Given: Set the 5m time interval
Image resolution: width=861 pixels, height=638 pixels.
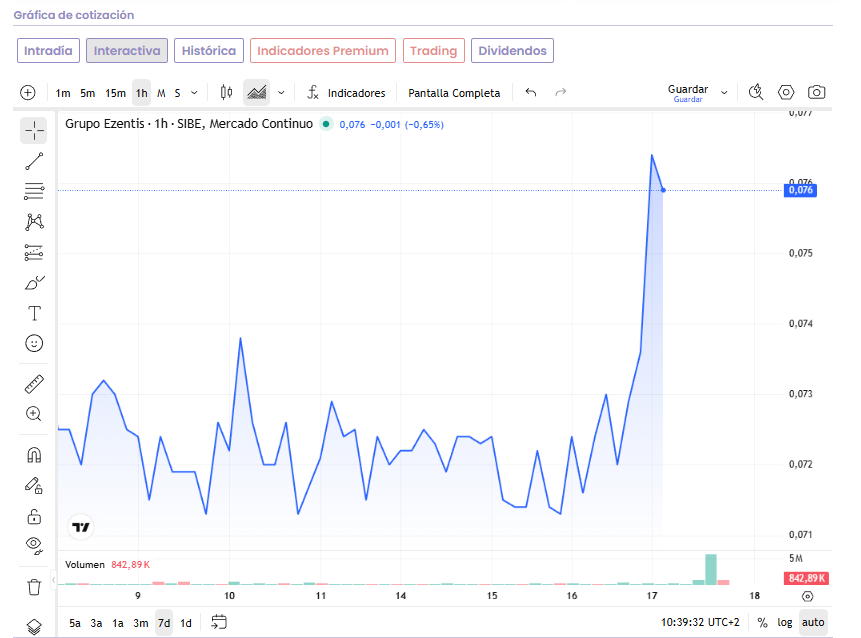Looking at the screenshot, I should (87, 93).
